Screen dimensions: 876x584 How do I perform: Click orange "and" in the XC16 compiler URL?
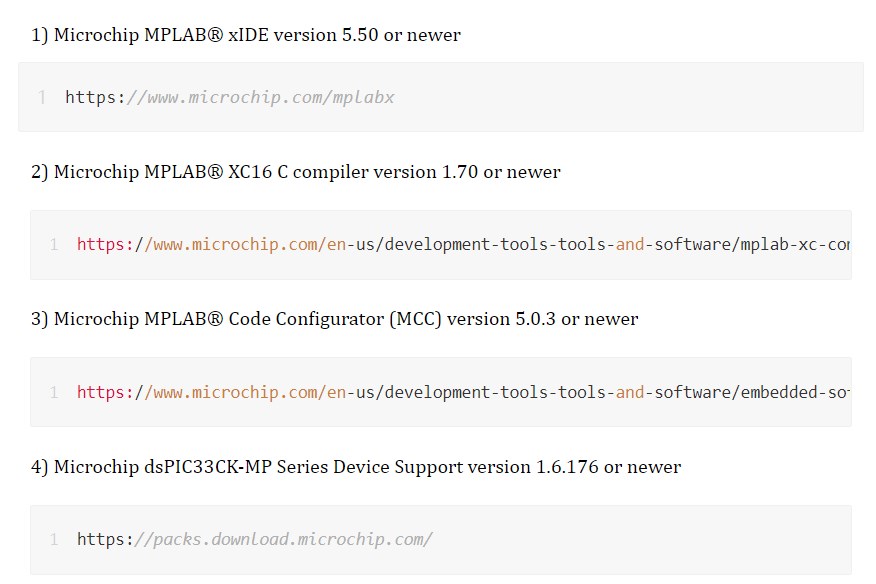[630, 244]
